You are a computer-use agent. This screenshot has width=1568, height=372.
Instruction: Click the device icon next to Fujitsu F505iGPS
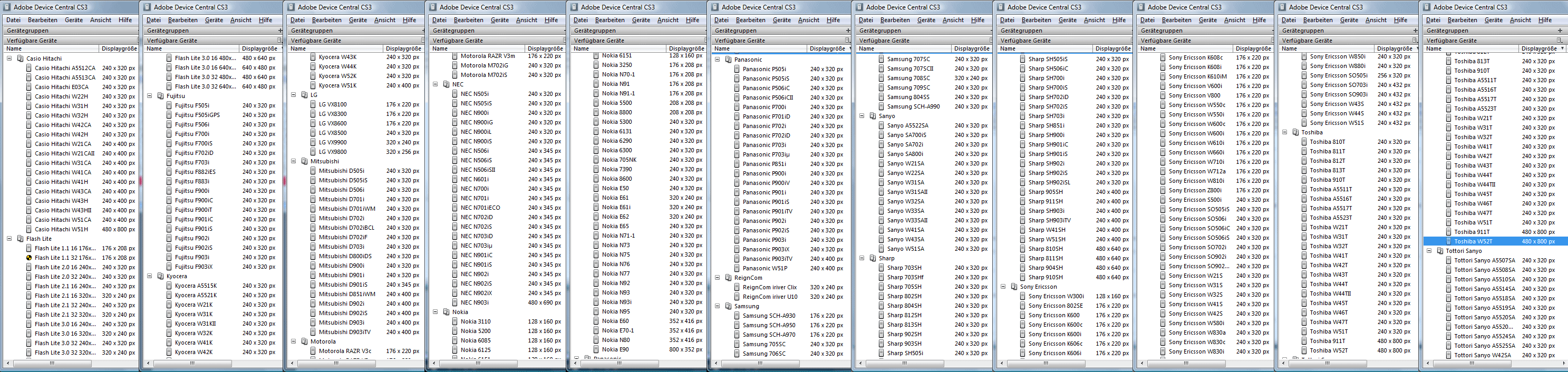pos(169,115)
